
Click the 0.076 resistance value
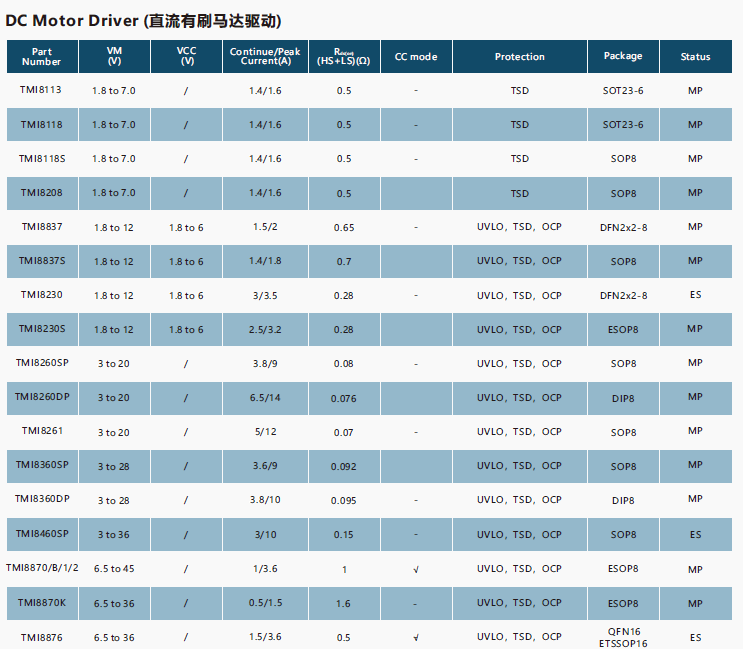click(344, 398)
